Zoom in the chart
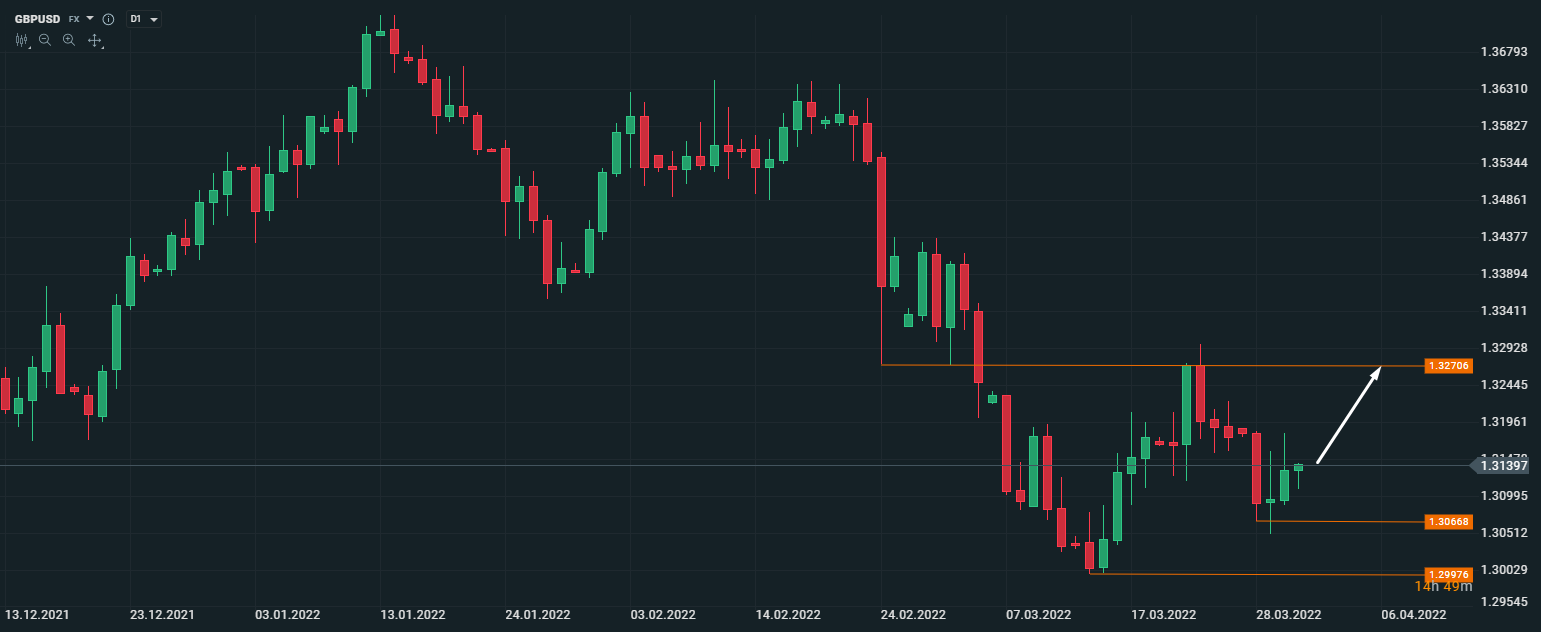Viewport: 1541px width, 632px height. pos(69,40)
